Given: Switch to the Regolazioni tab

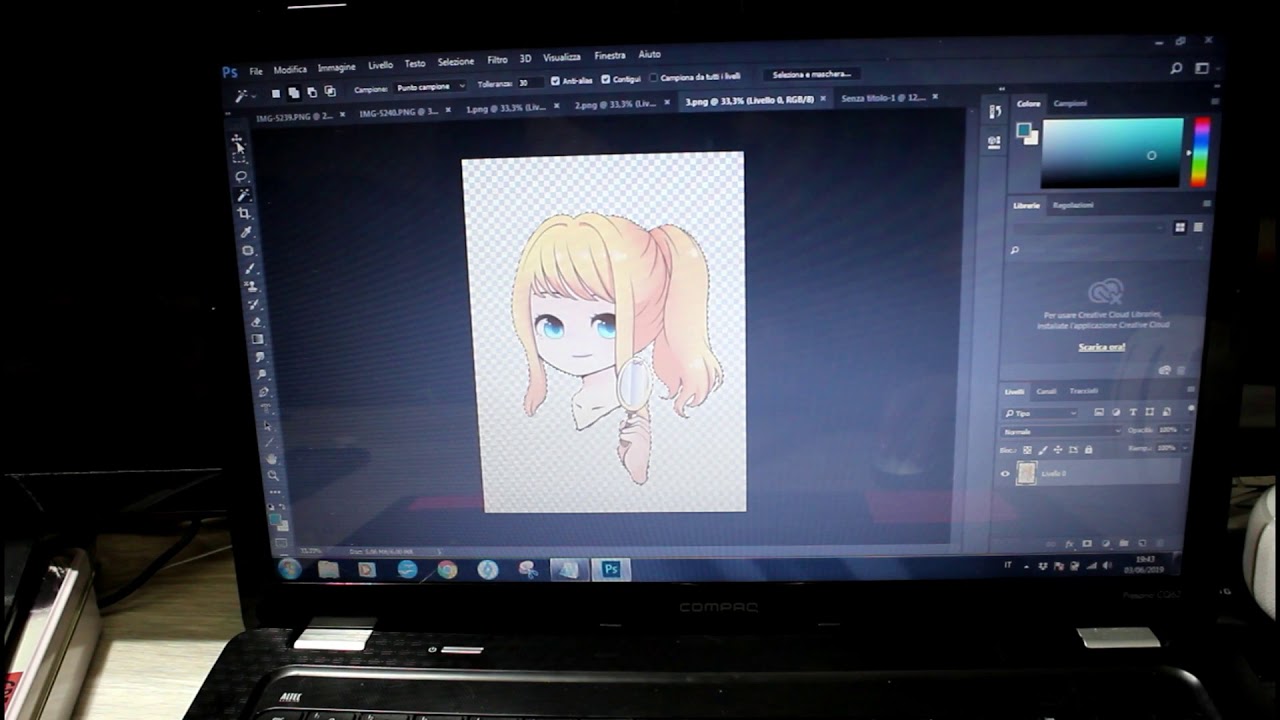Looking at the screenshot, I should point(1073,205).
